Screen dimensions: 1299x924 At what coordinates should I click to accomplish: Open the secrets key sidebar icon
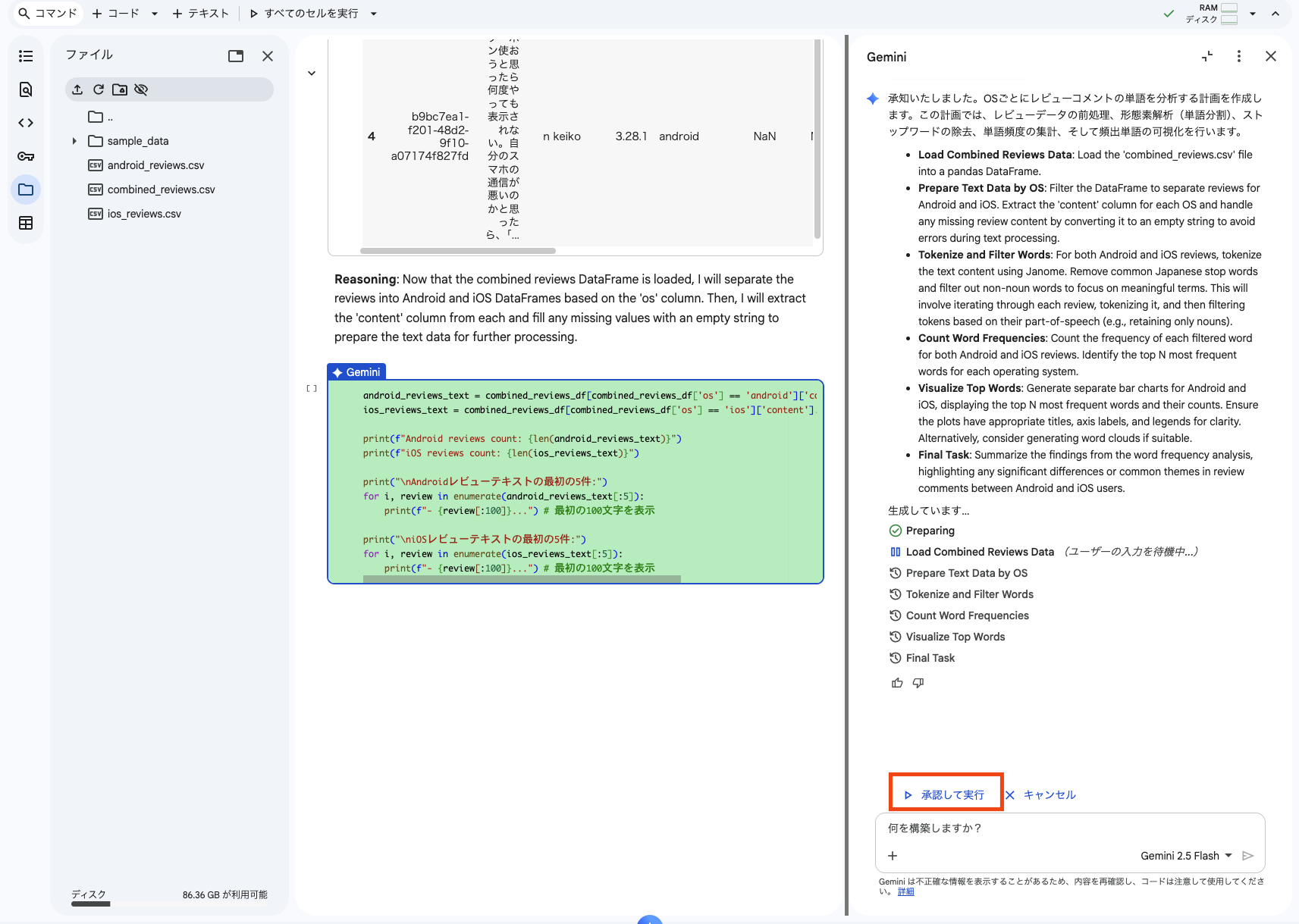click(26, 156)
